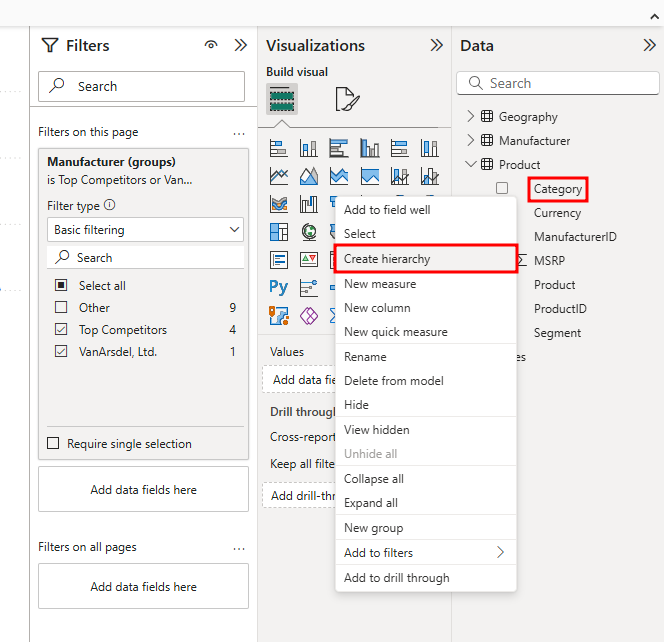Collapse the Data pane
The image size is (664, 642).
tap(649, 45)
